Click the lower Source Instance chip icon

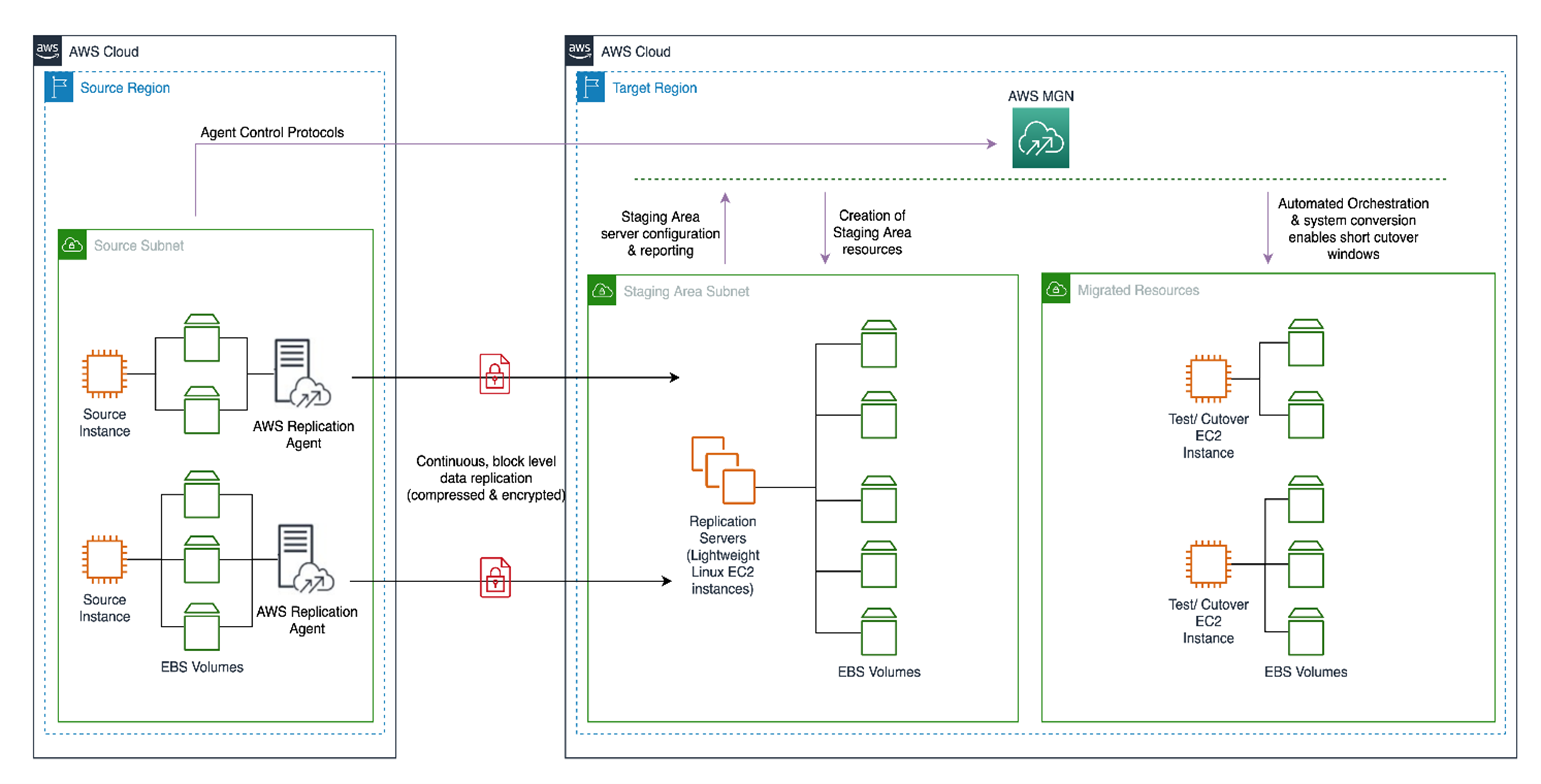pyautogui.click(x=104, y=558)
